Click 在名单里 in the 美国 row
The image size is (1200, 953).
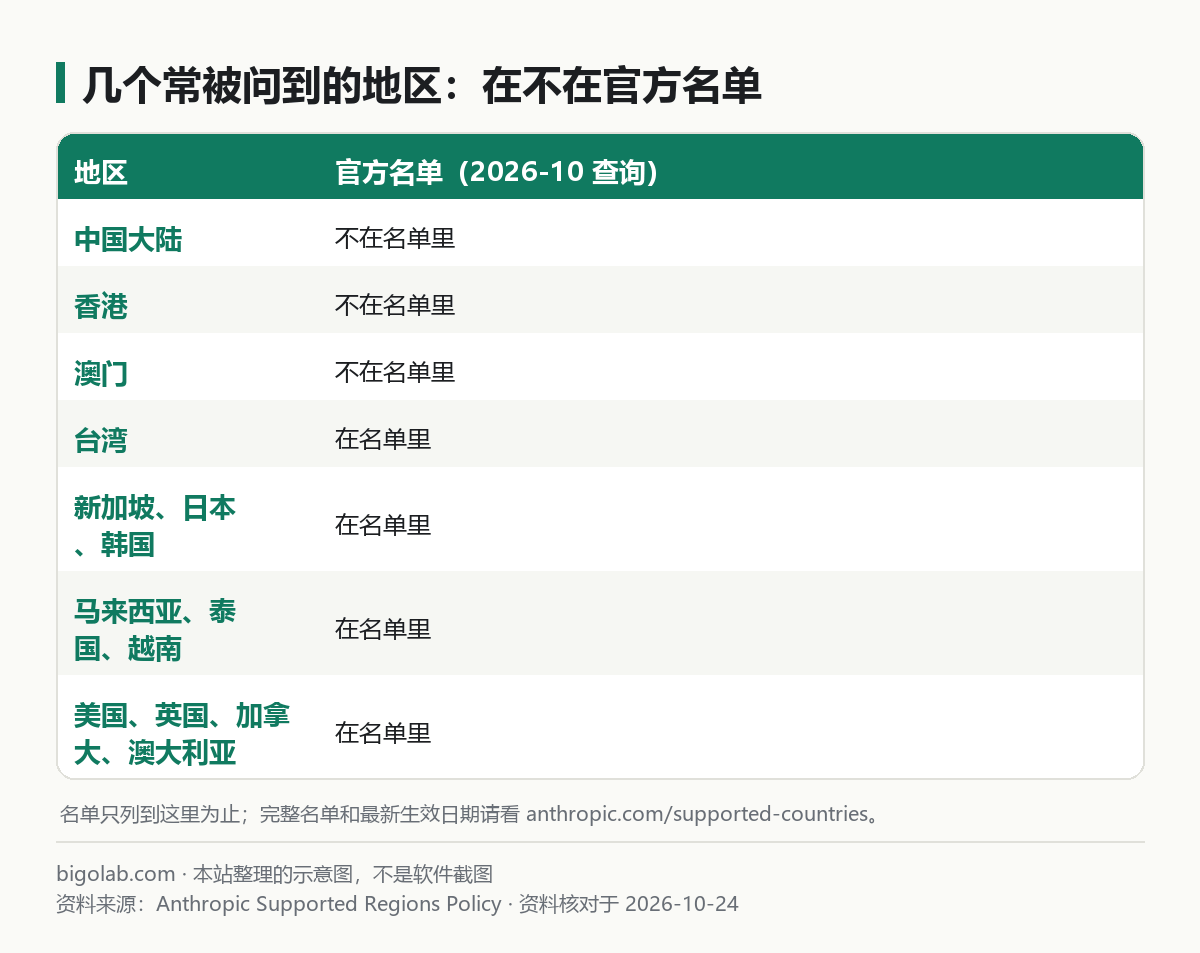click(x=383, y=733)
